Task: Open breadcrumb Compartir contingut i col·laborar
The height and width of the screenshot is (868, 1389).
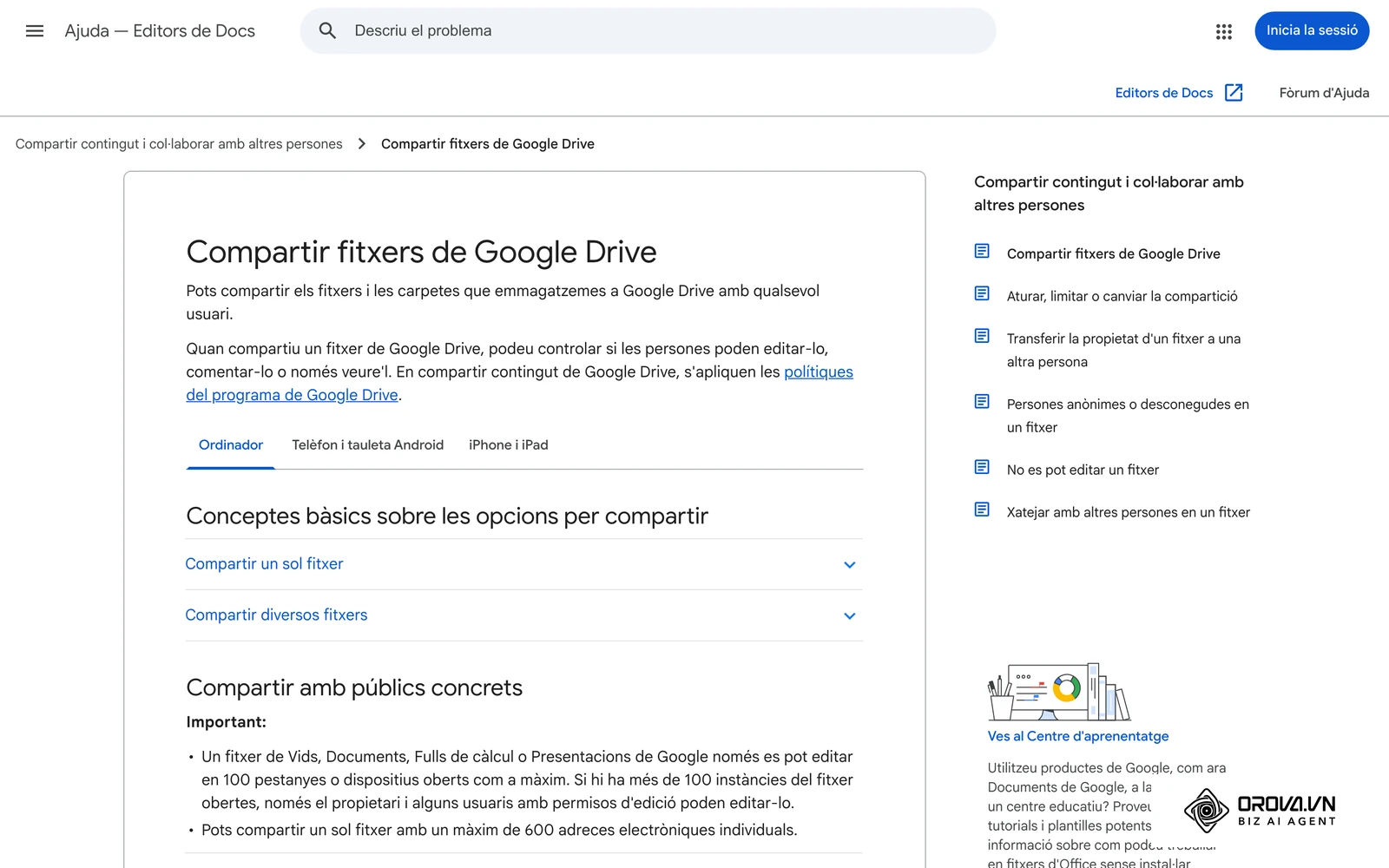Action: (x=179, y=144)
